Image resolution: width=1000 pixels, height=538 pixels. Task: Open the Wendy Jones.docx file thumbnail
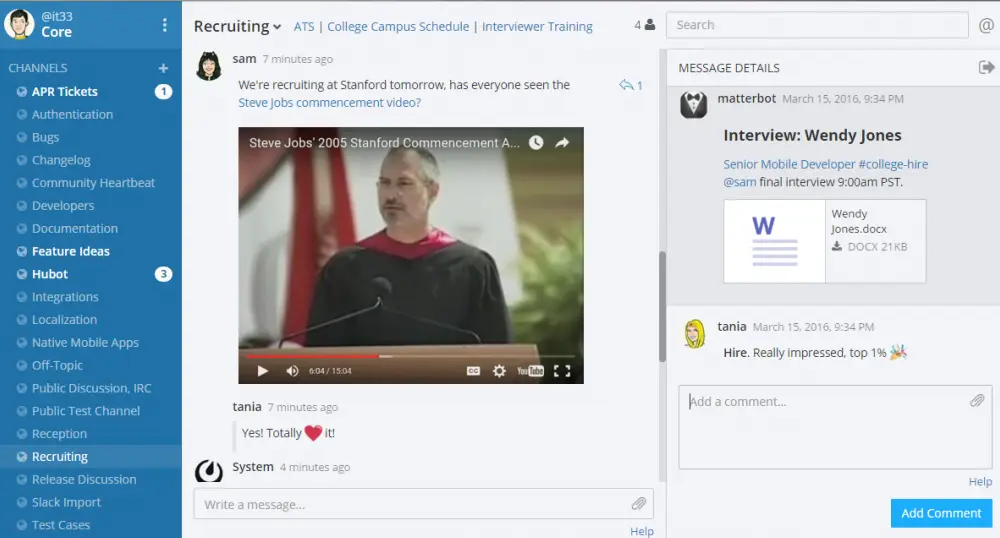click(x=775, y=241)
